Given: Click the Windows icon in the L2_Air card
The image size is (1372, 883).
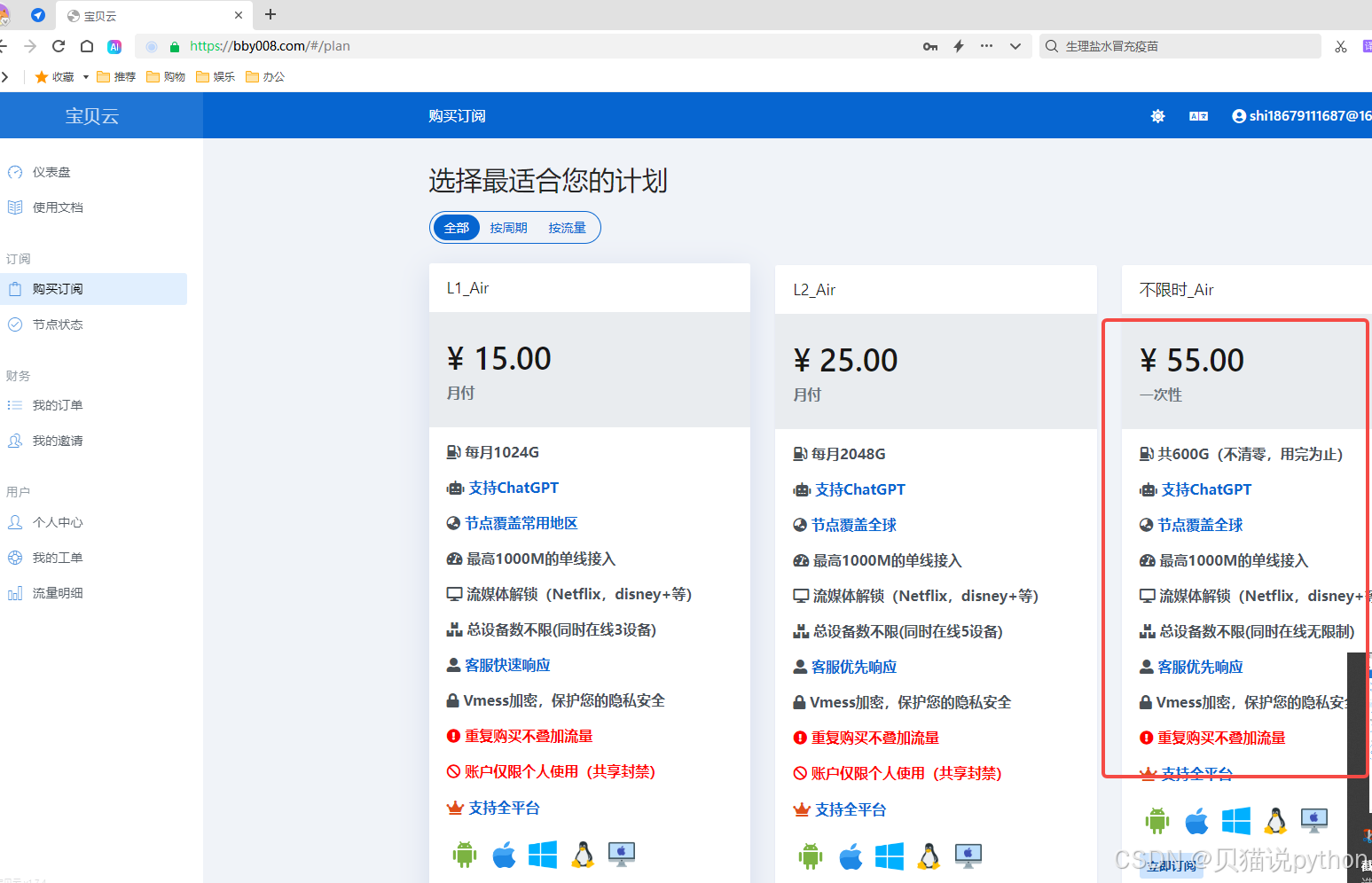Looking at the screenshot, I should [890, 856].
